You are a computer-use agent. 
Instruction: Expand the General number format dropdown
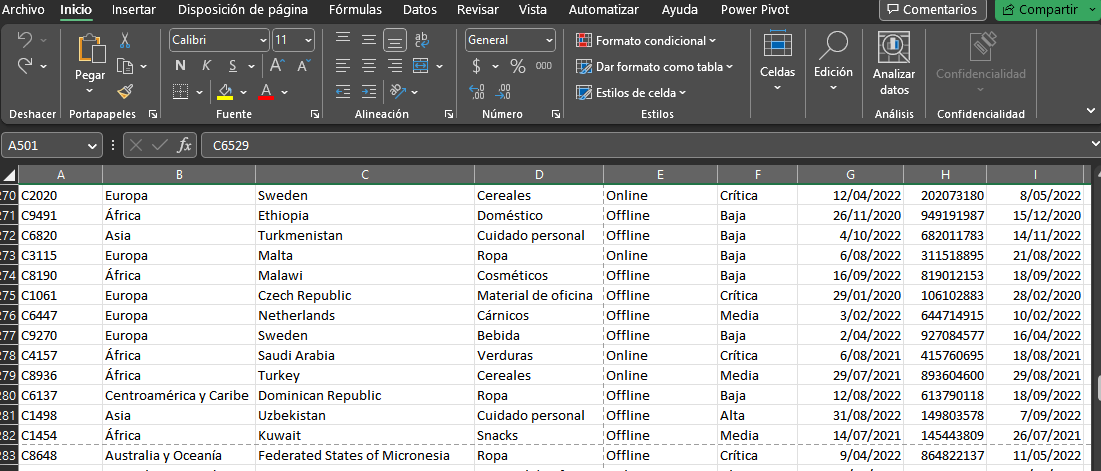point(510,40)
